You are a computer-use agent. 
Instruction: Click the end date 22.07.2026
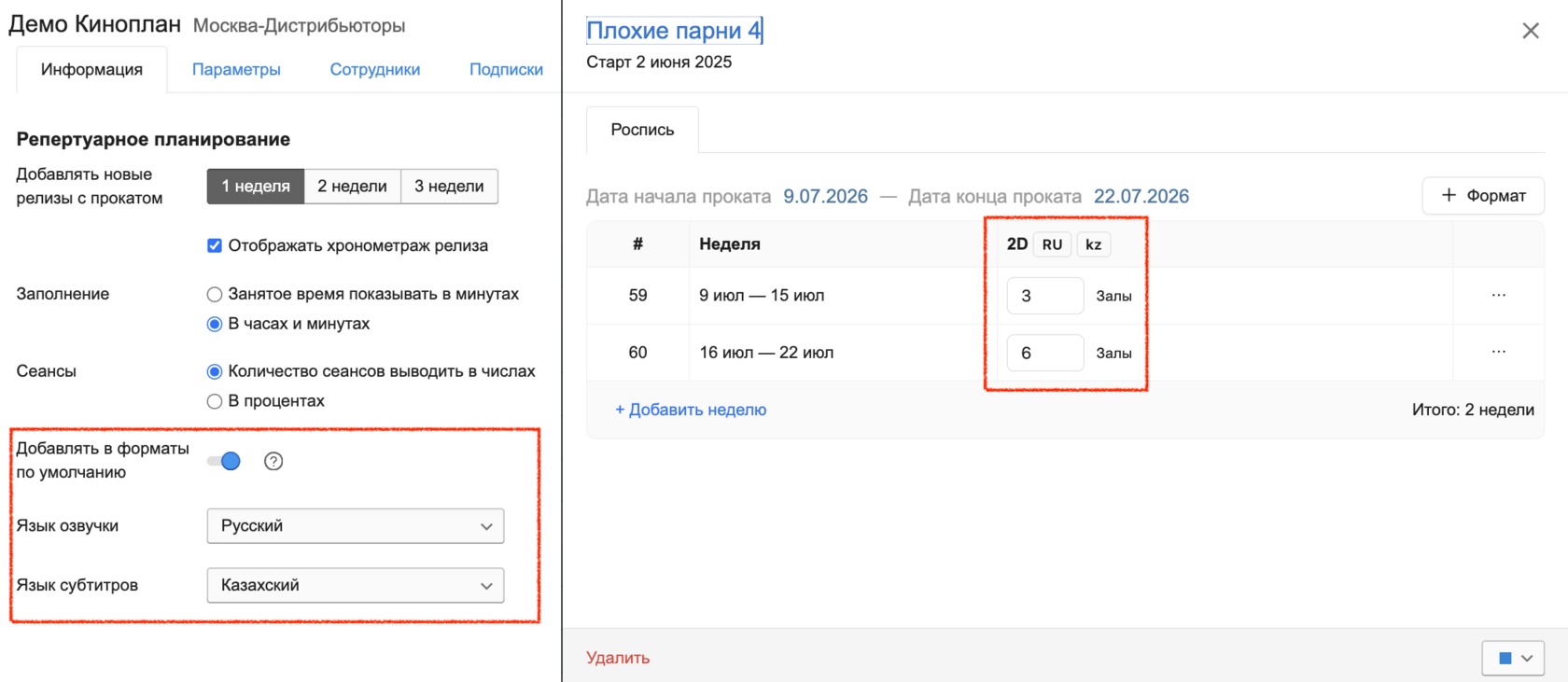pos(1141,197)
